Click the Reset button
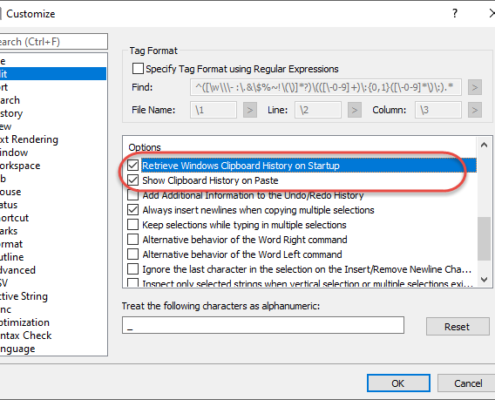The image size is (495, 400). [x=457, y=327]
